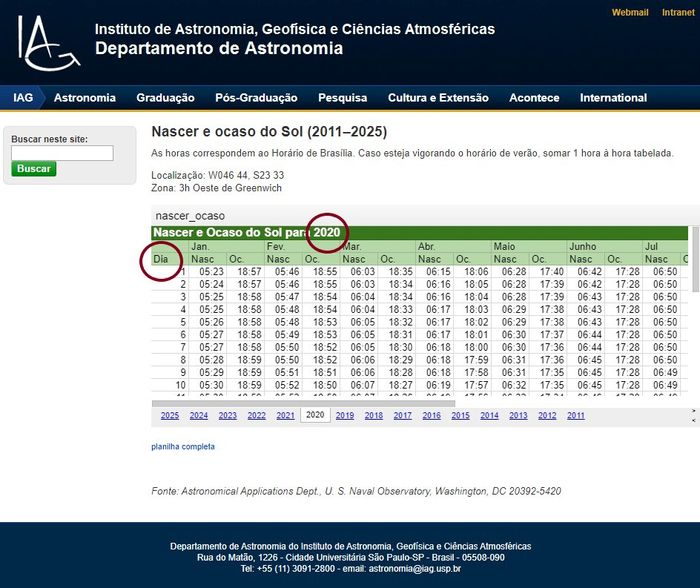The height and width of the screenshot is (588, 700).
Task: Switch to the 2016 sheet tab
Action: click(432, 416)
